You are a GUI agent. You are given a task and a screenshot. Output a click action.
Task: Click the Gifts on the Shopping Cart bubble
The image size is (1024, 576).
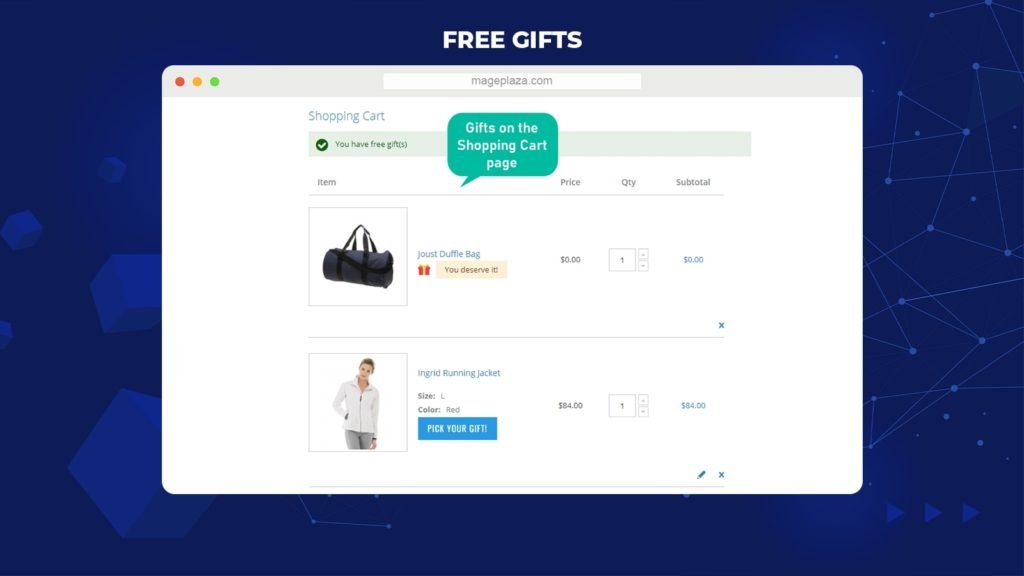[502, 145]
